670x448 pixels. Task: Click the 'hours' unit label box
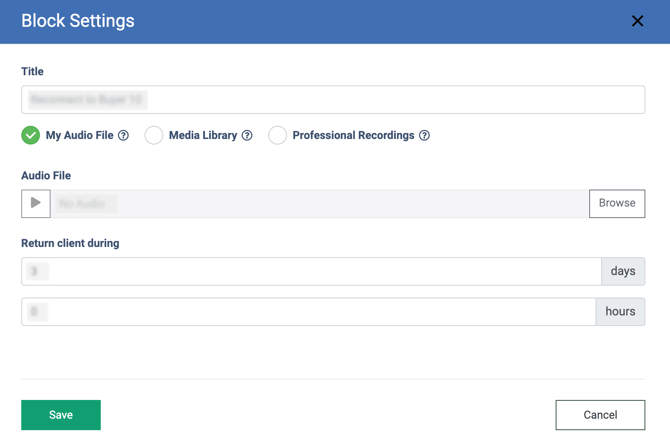620,311
